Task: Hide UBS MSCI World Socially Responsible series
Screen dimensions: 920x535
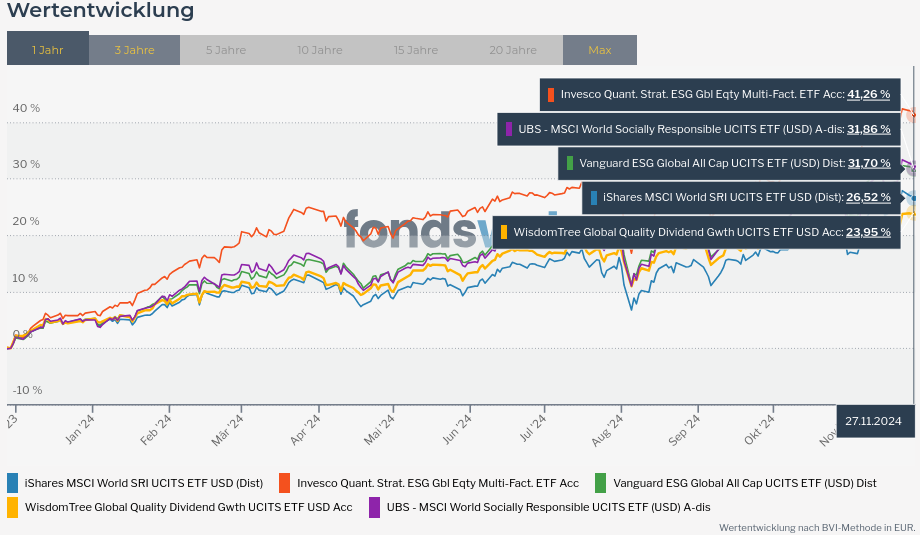Action: tap(548, 507)
